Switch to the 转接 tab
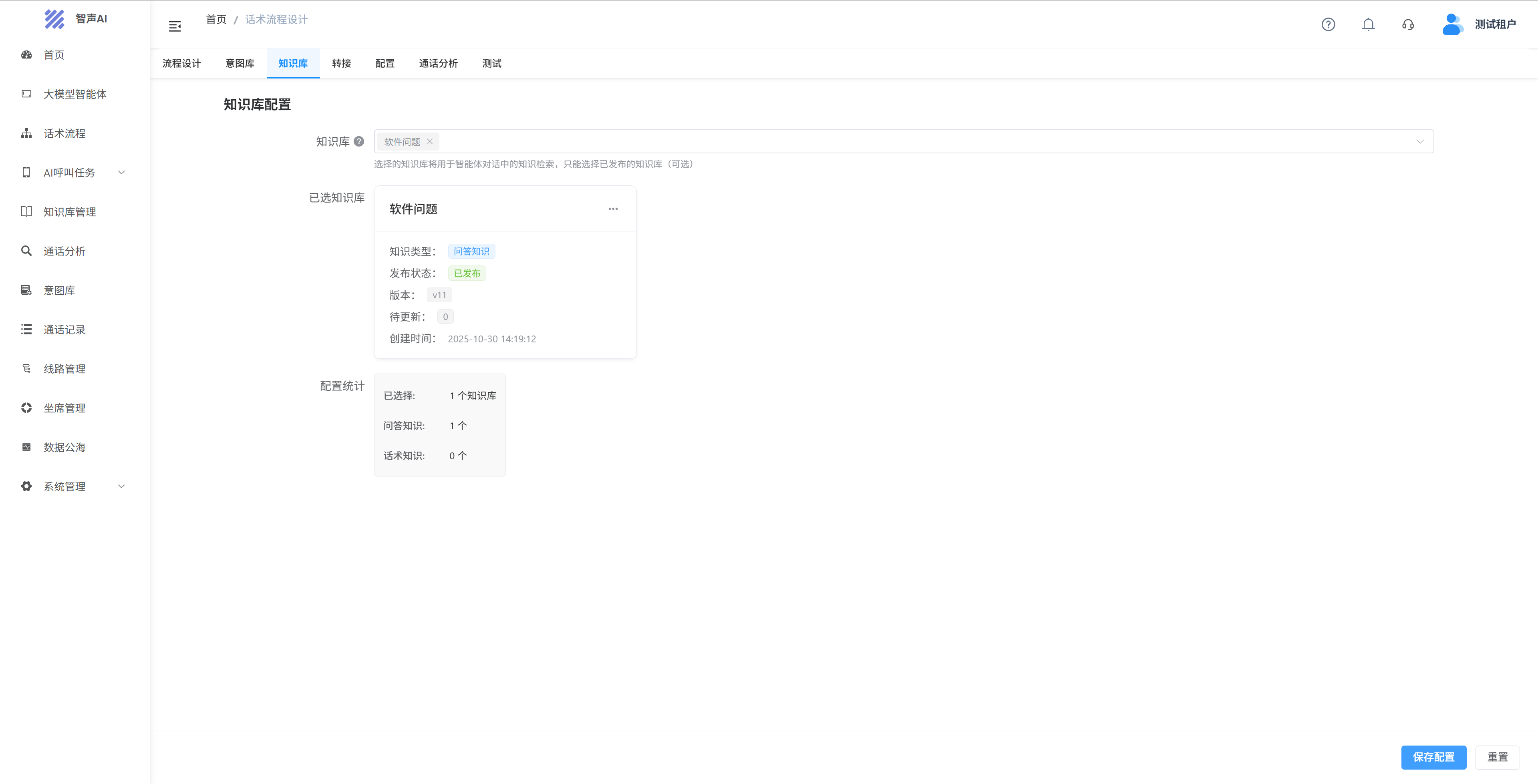The image size is (1538, 784). (x=341, y=63)
